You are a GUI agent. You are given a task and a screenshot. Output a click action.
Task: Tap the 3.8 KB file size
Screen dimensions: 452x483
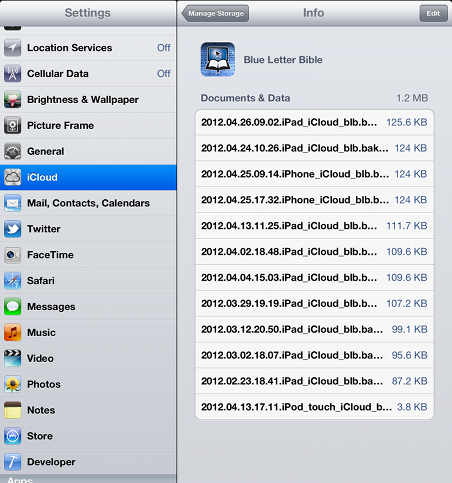click(x=412, y=407)
